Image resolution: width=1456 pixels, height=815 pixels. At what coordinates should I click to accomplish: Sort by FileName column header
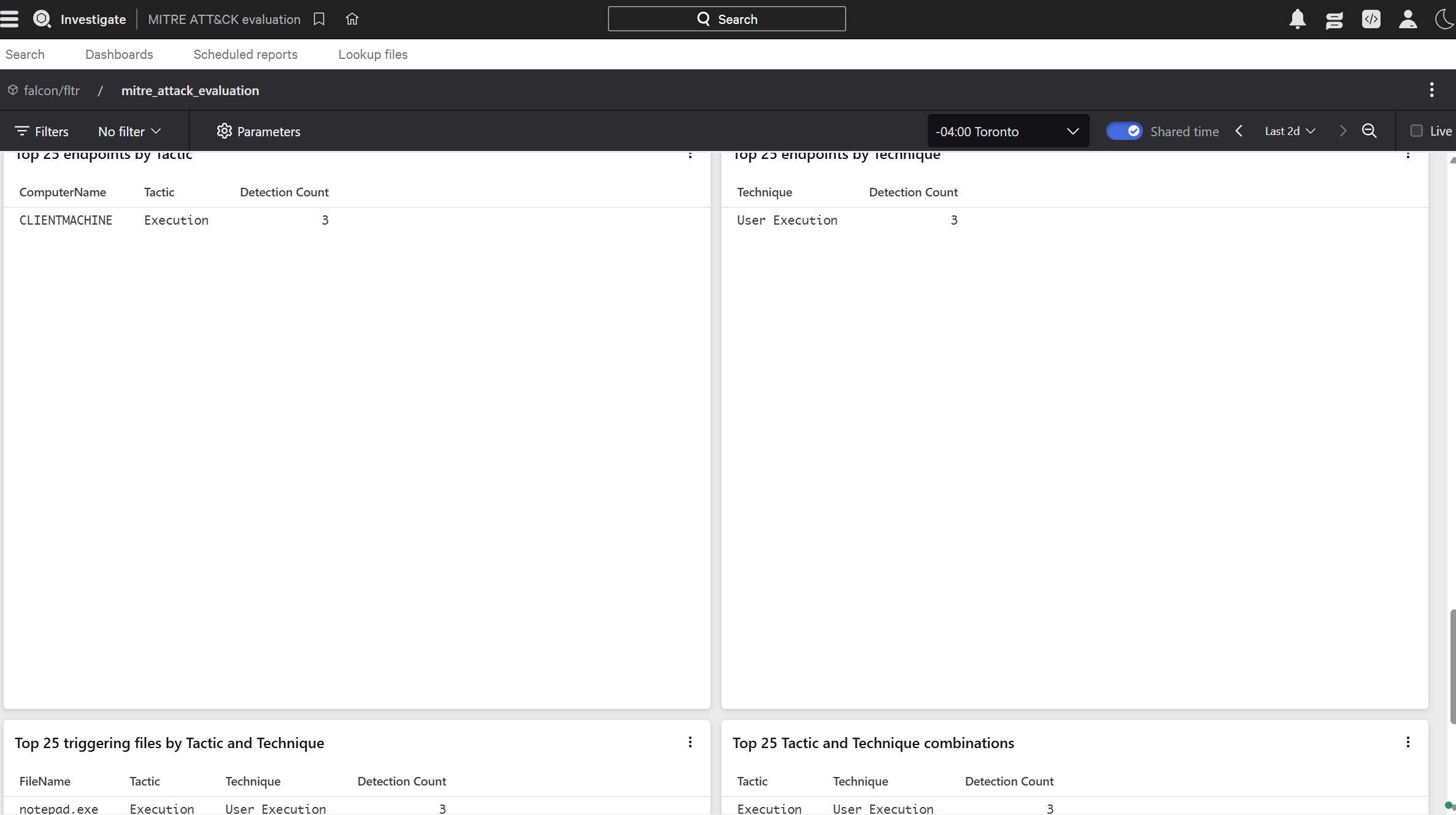(x=45, y=781)
